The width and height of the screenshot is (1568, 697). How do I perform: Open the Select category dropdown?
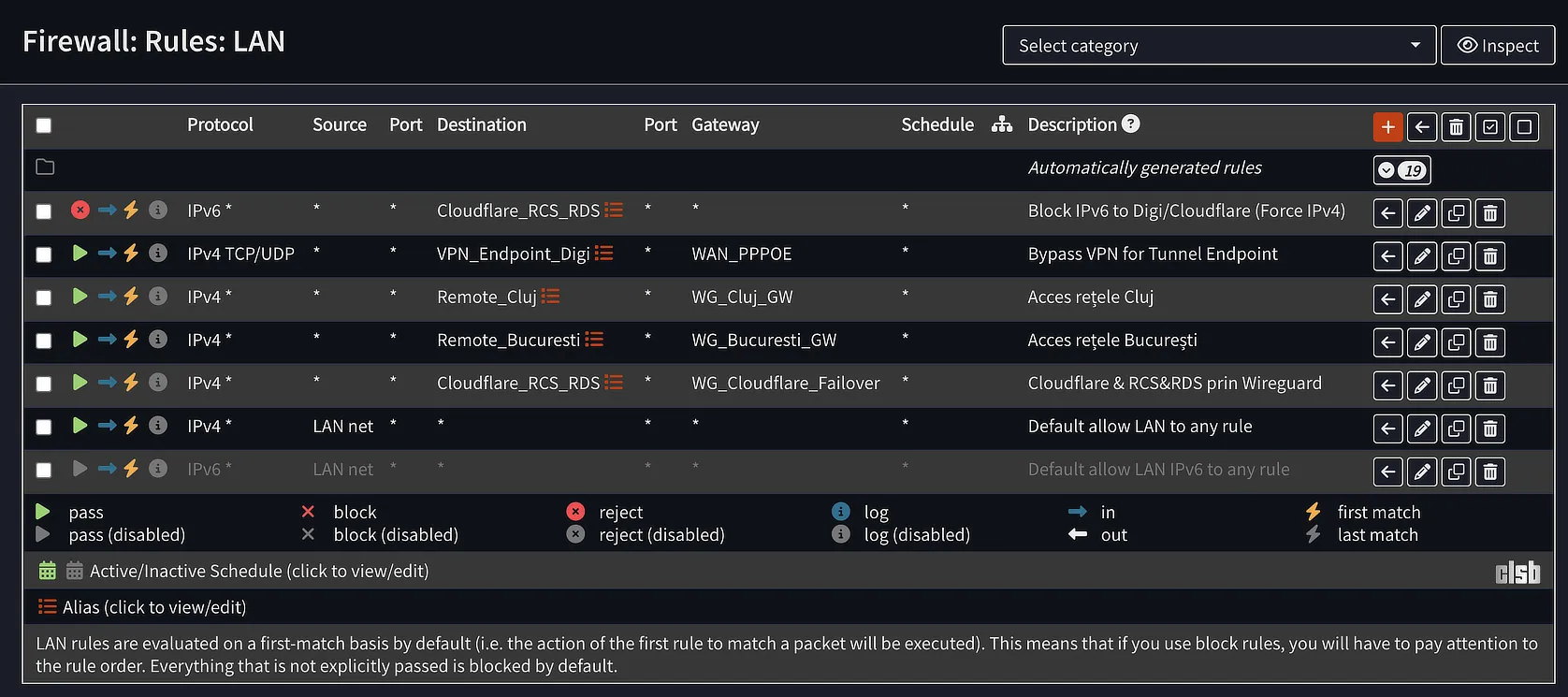point(1218,46)
